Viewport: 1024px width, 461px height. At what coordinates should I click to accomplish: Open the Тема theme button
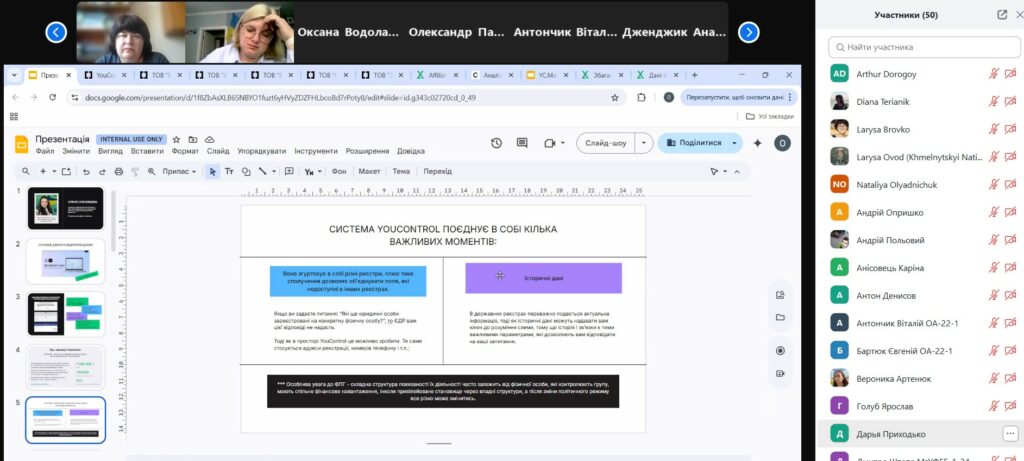point(401,171)
